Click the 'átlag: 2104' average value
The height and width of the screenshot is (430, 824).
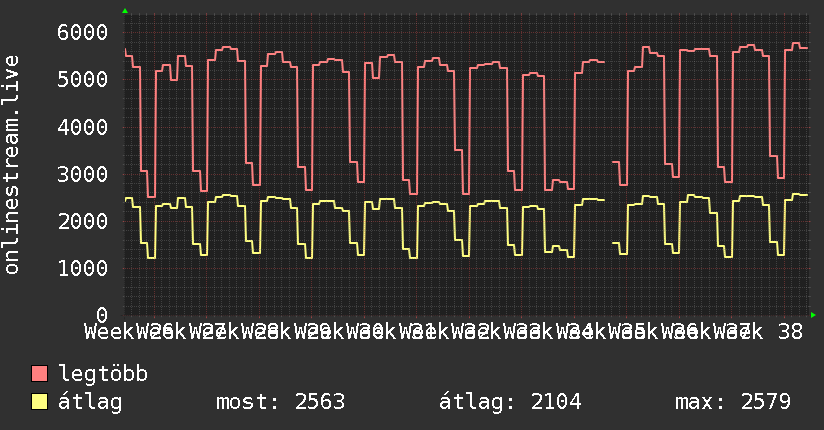(510, 402)
